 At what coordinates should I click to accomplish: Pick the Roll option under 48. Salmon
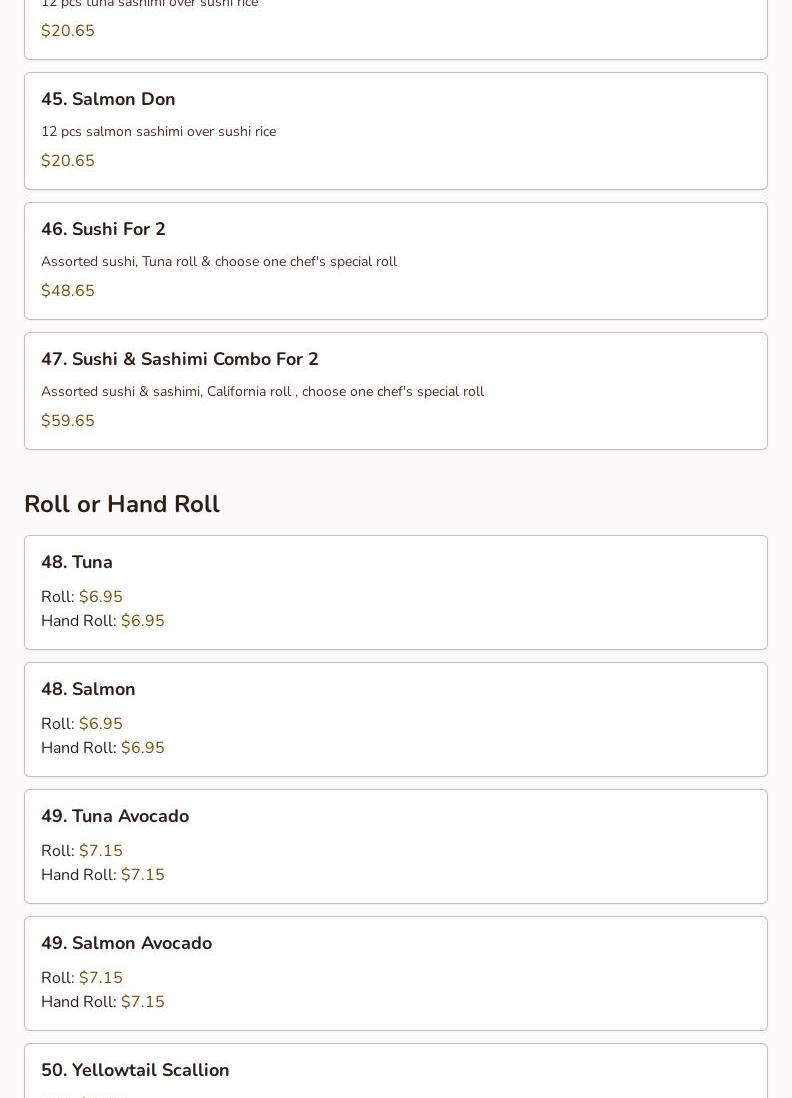click(100, 724)
